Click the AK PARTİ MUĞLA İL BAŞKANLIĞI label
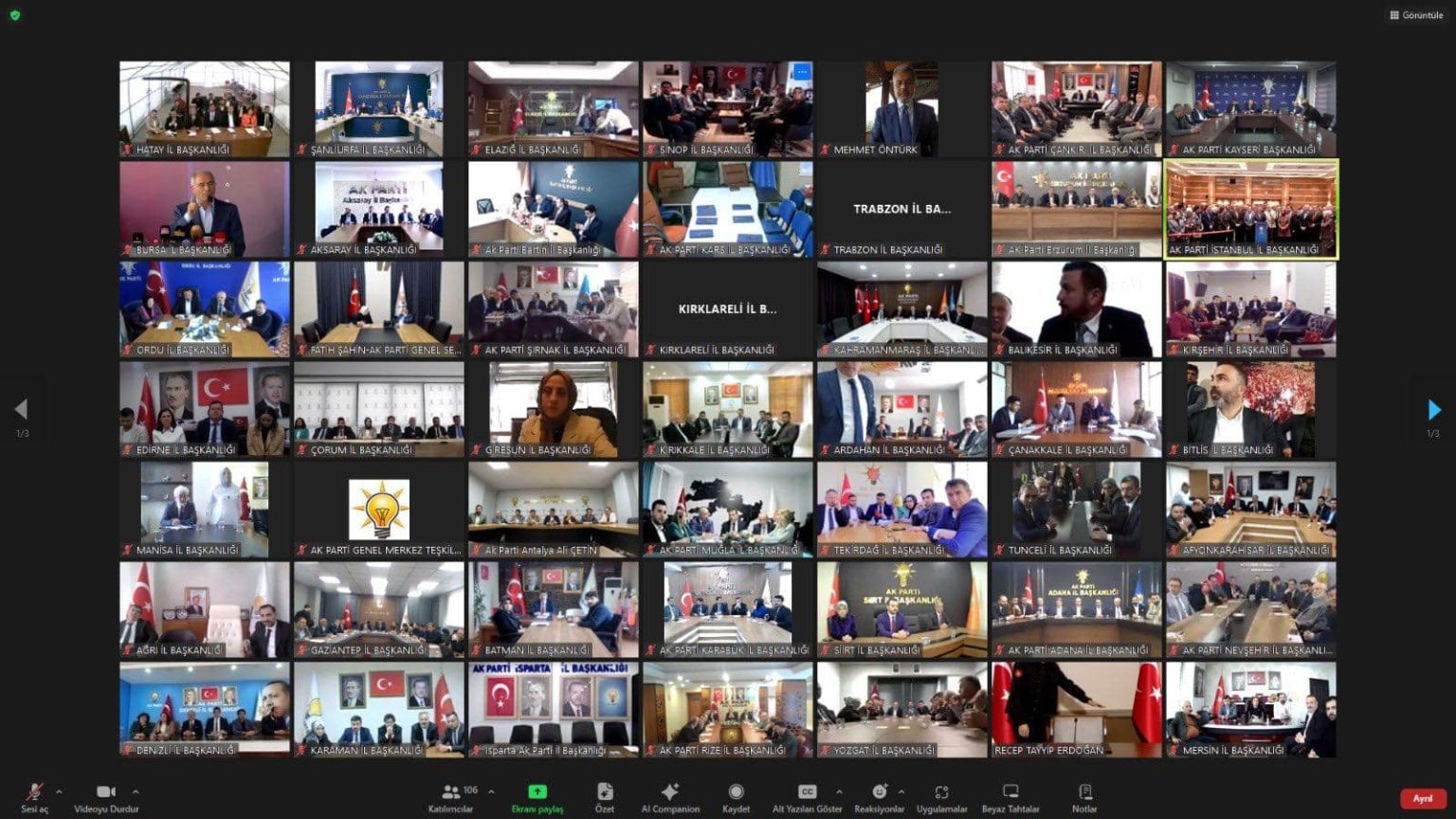 point(730,550)
